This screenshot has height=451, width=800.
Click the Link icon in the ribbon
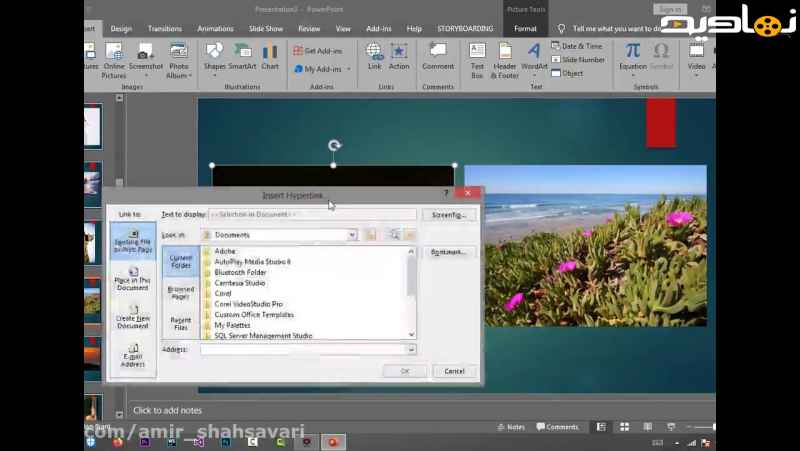[374, 57]
